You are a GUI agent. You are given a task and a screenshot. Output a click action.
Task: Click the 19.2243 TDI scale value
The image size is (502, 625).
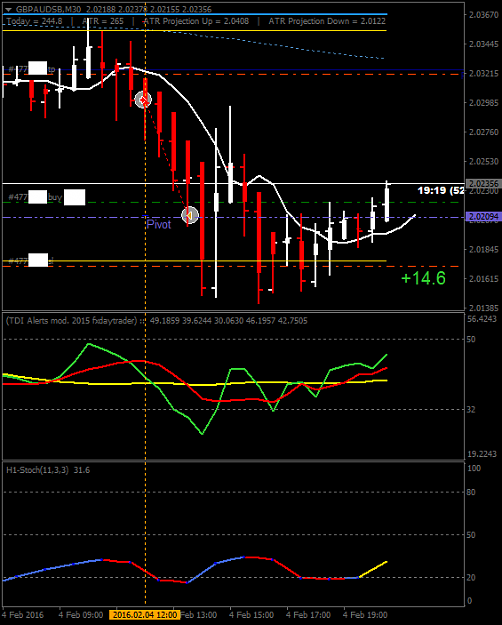click(482, 454)
